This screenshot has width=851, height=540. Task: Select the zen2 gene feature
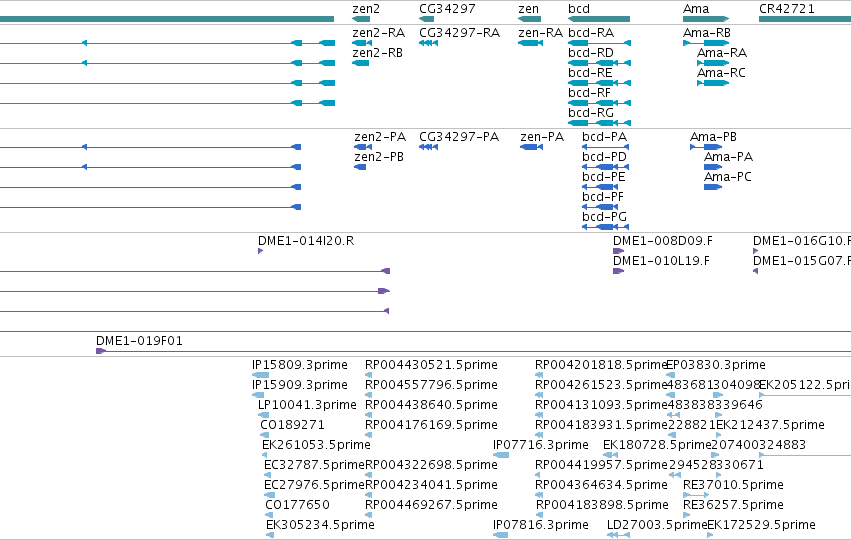point(361,19)
